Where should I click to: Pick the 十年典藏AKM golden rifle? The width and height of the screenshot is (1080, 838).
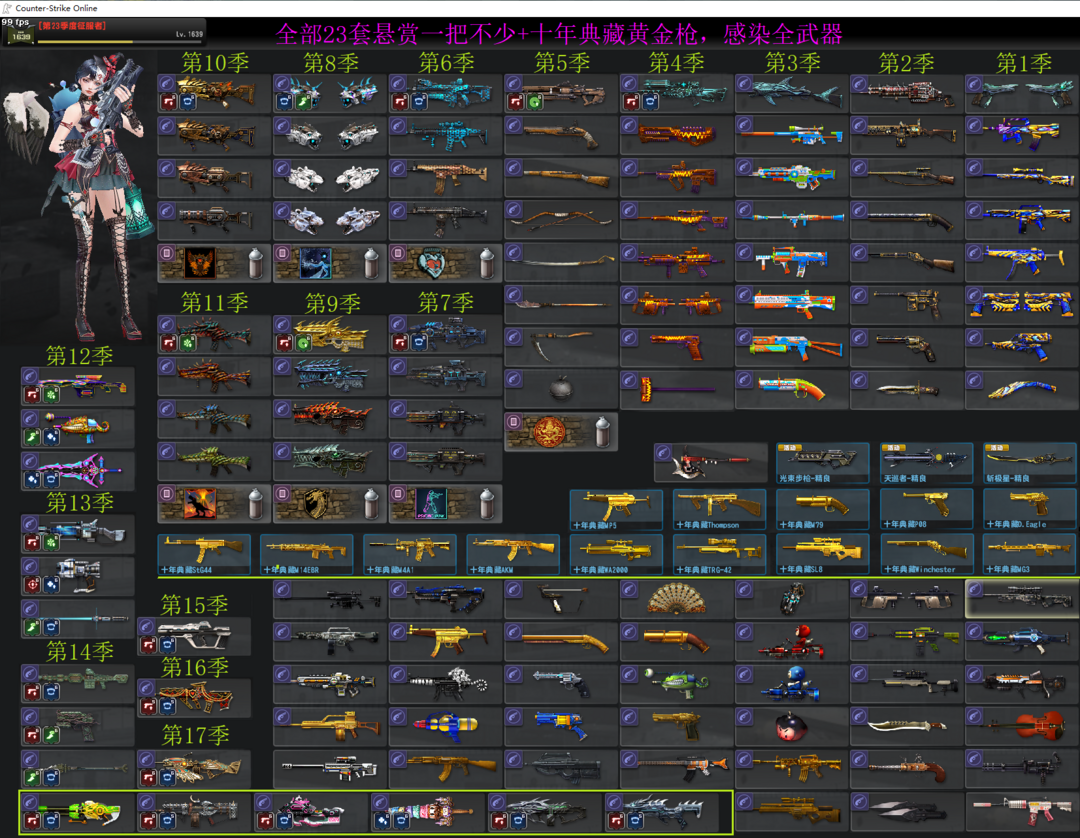(512, 551)
